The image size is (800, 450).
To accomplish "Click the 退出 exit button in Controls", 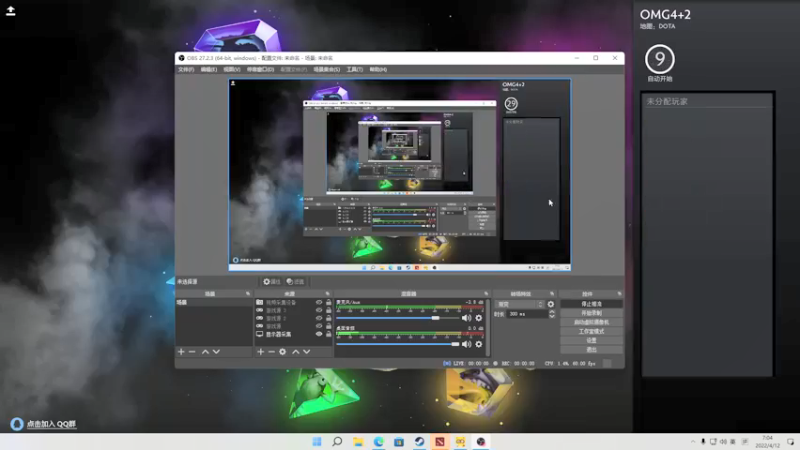I will (x=591, y=349).
